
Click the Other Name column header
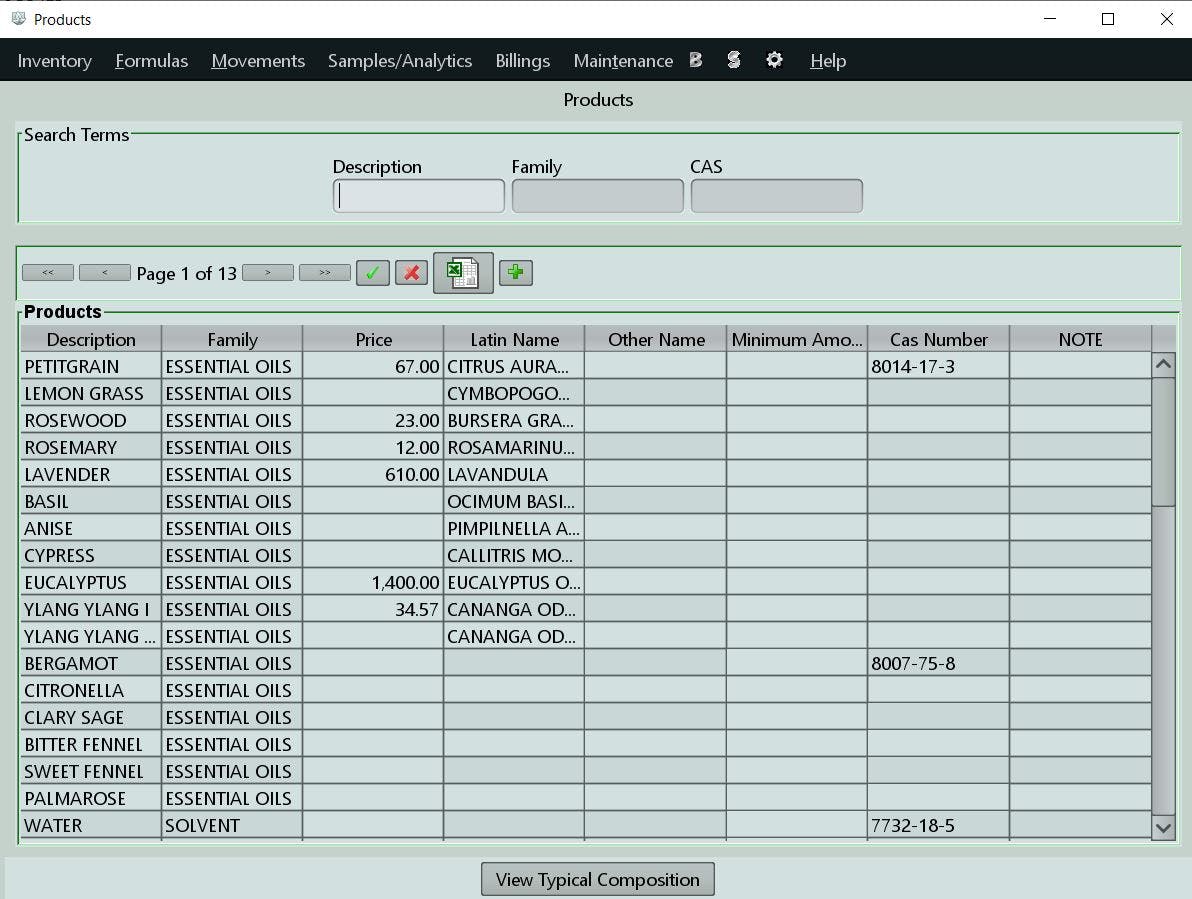point(656,339)
